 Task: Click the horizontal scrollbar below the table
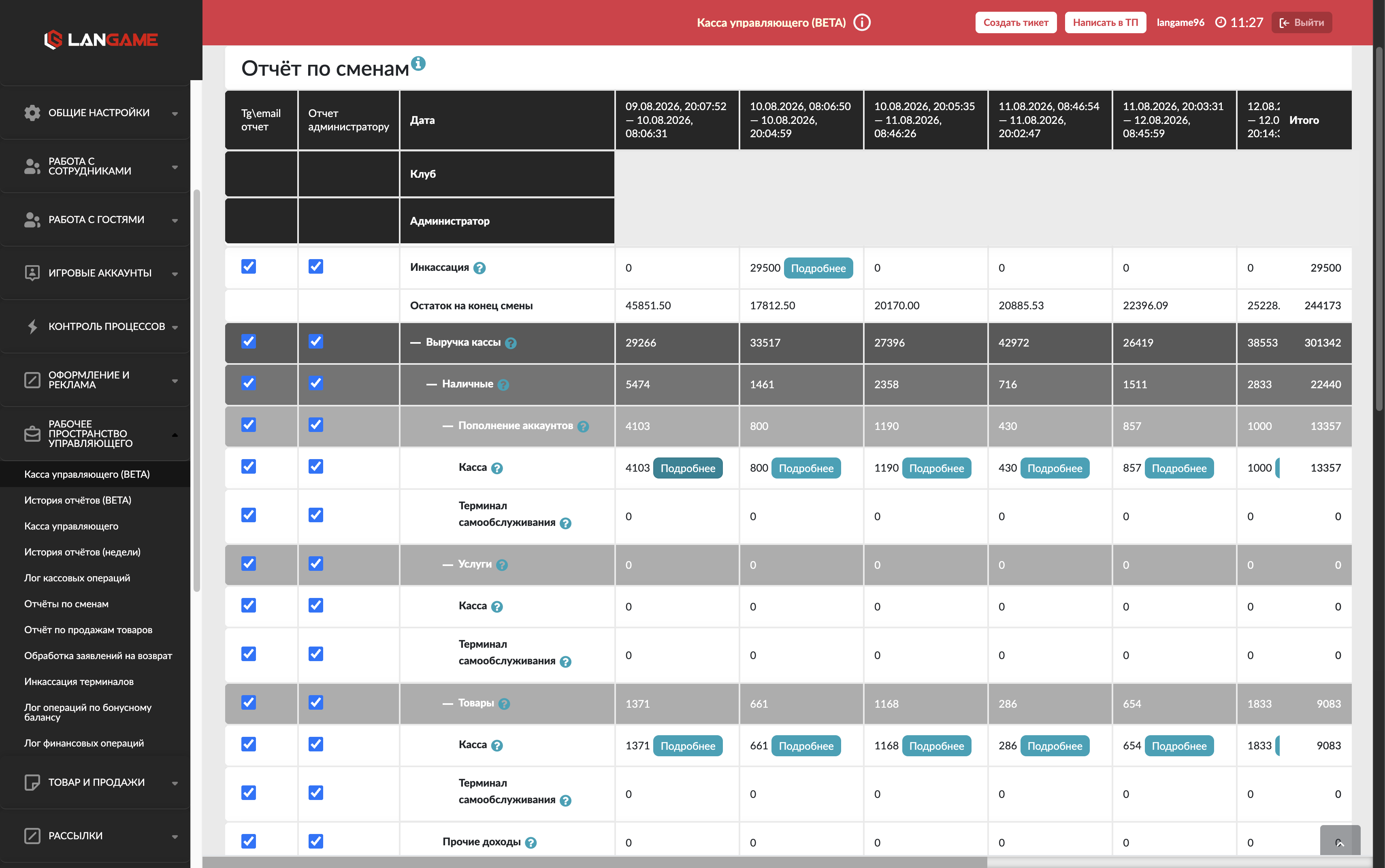(595, 862)
